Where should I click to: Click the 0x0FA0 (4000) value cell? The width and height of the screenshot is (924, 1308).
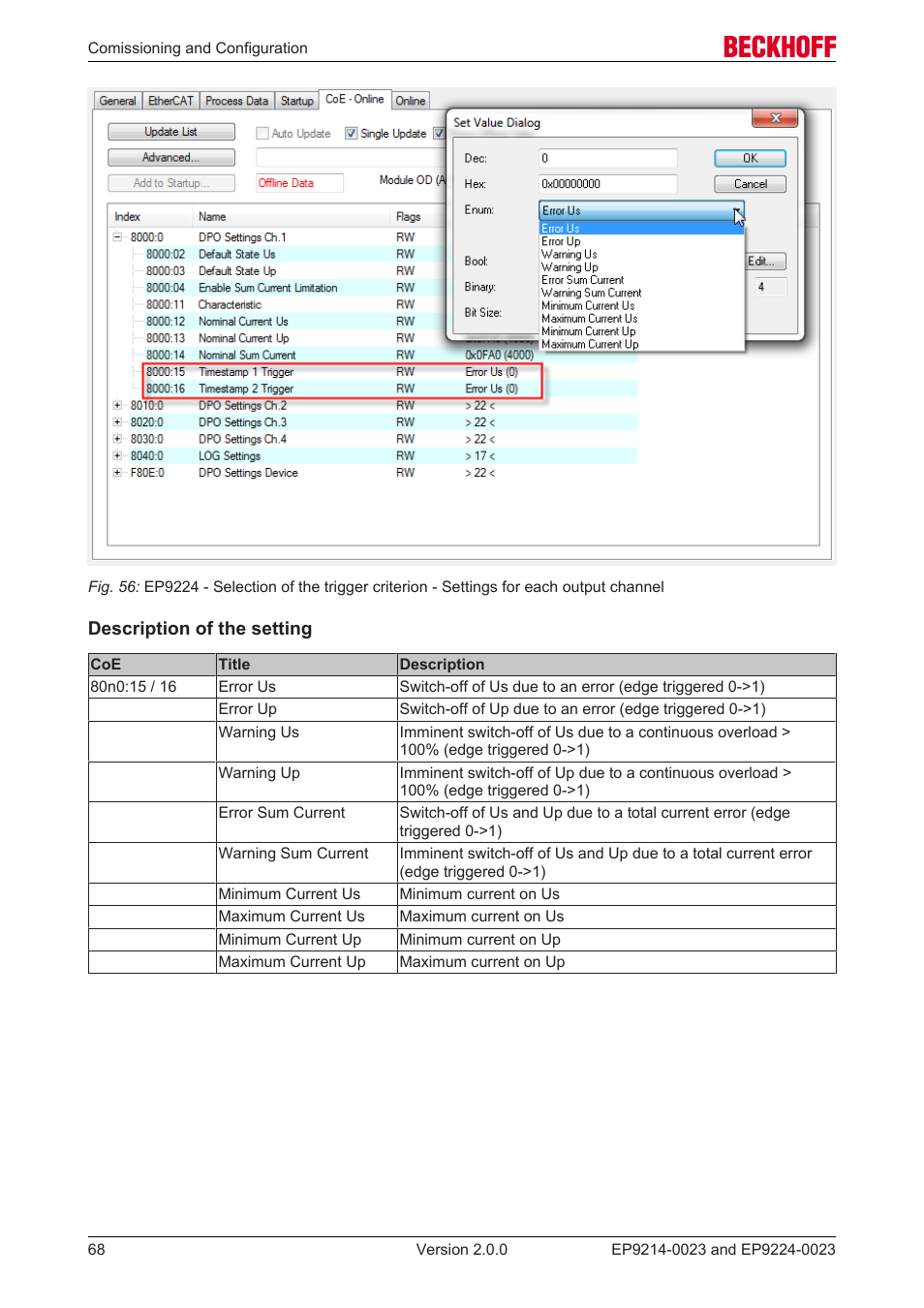(x=500, y=356)
